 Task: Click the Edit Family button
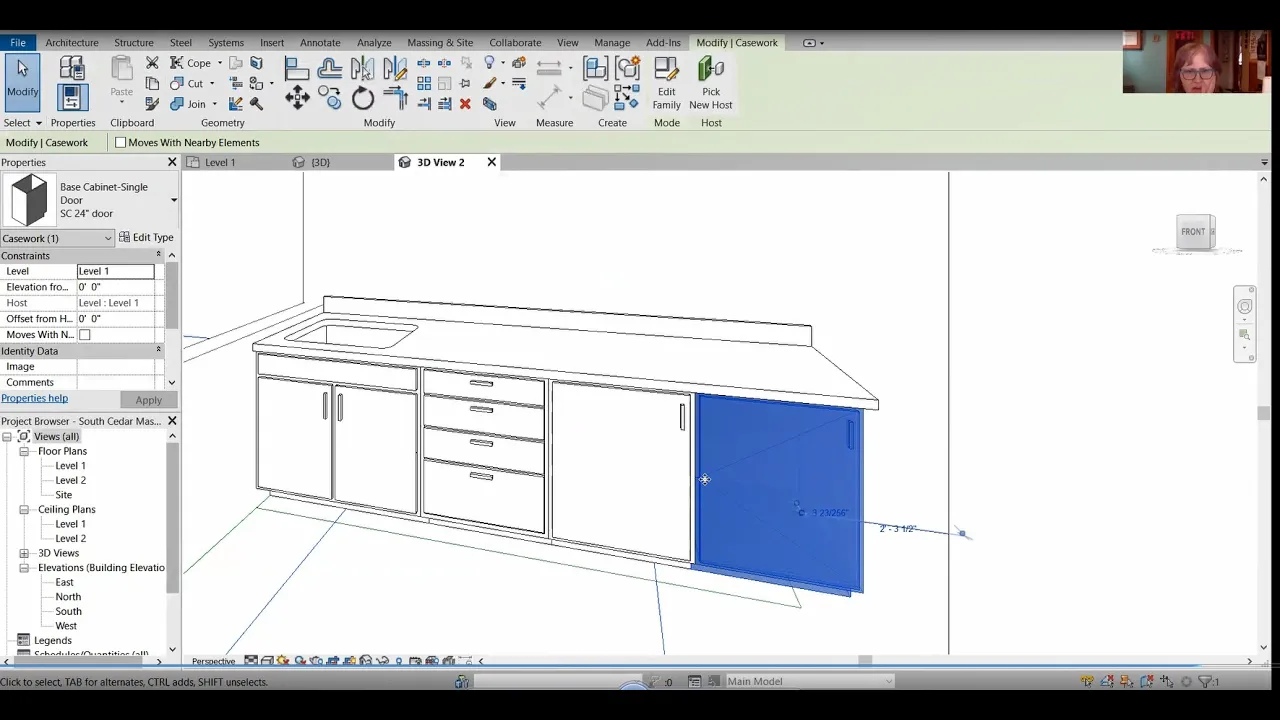(x=666, y=83)
